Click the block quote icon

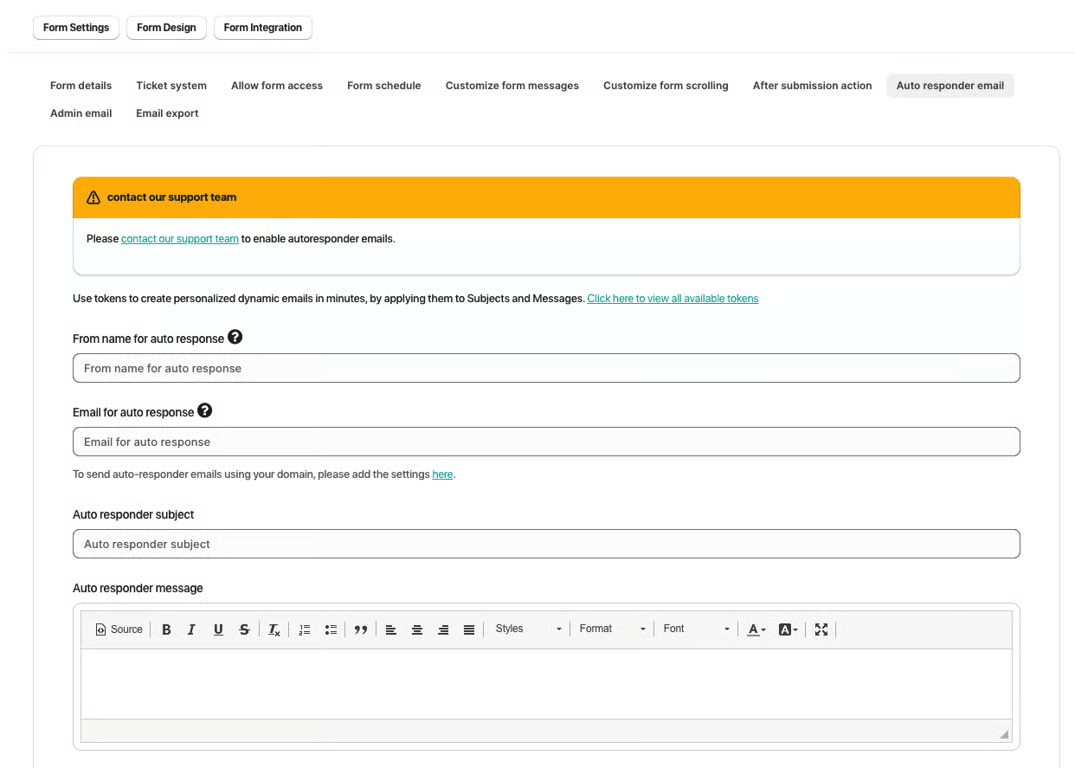click(361, 629)
